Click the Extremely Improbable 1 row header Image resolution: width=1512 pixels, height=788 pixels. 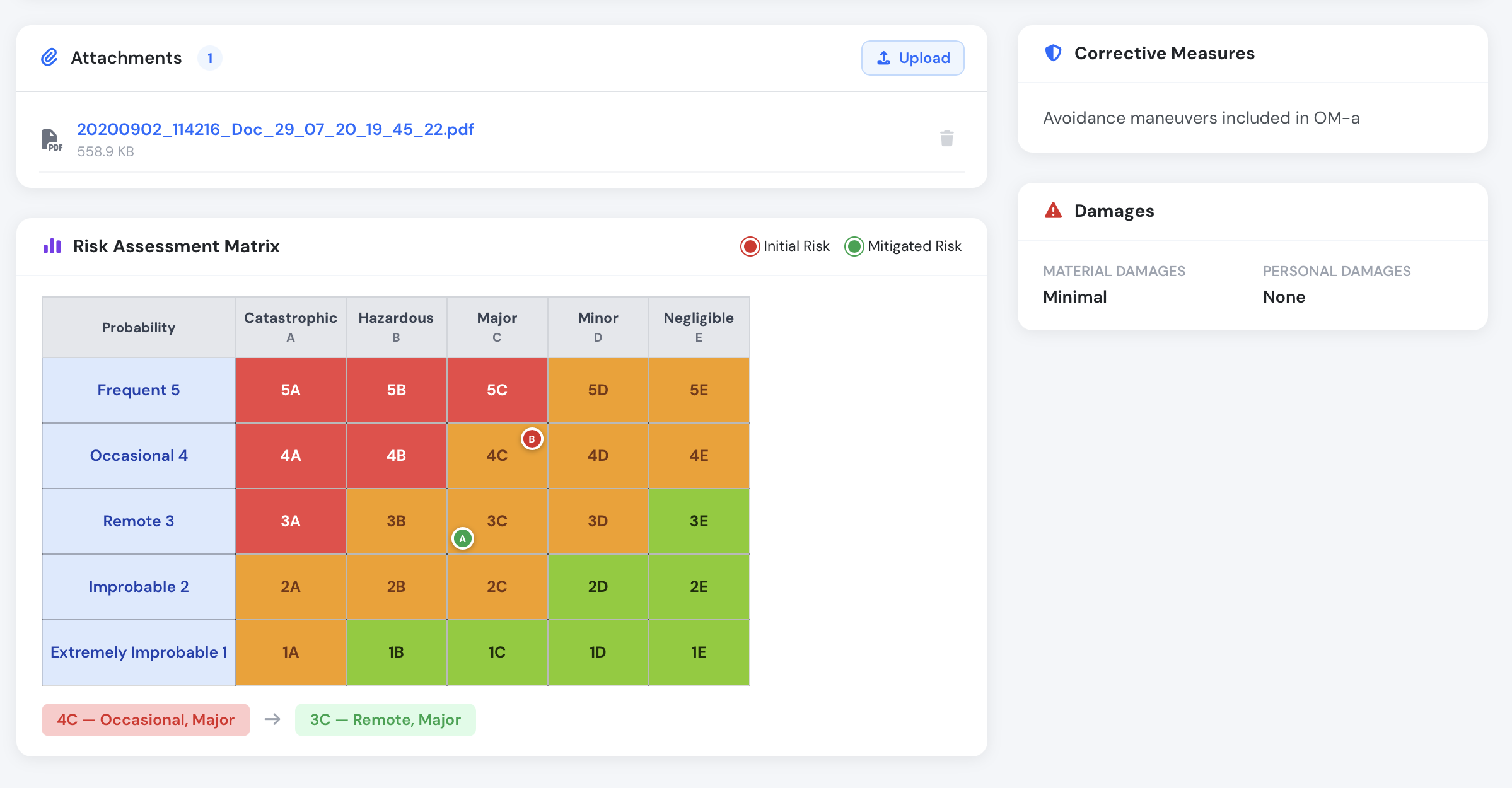pos(139,652)
